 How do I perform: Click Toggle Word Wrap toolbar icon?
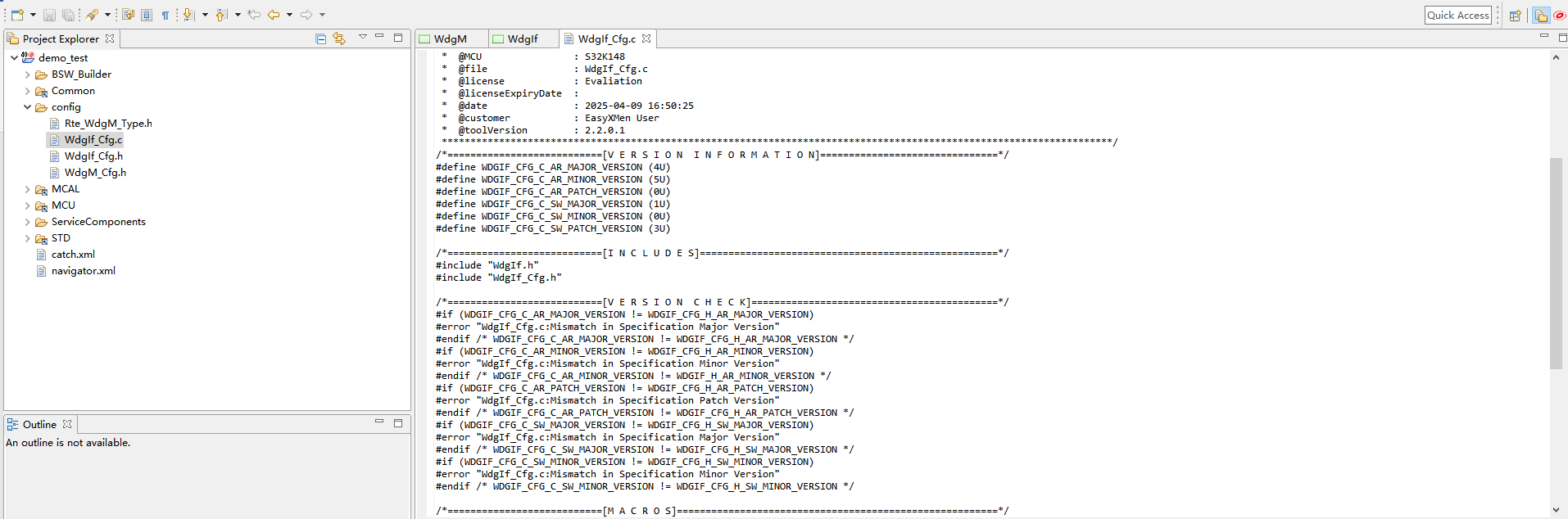coord(128,15)
